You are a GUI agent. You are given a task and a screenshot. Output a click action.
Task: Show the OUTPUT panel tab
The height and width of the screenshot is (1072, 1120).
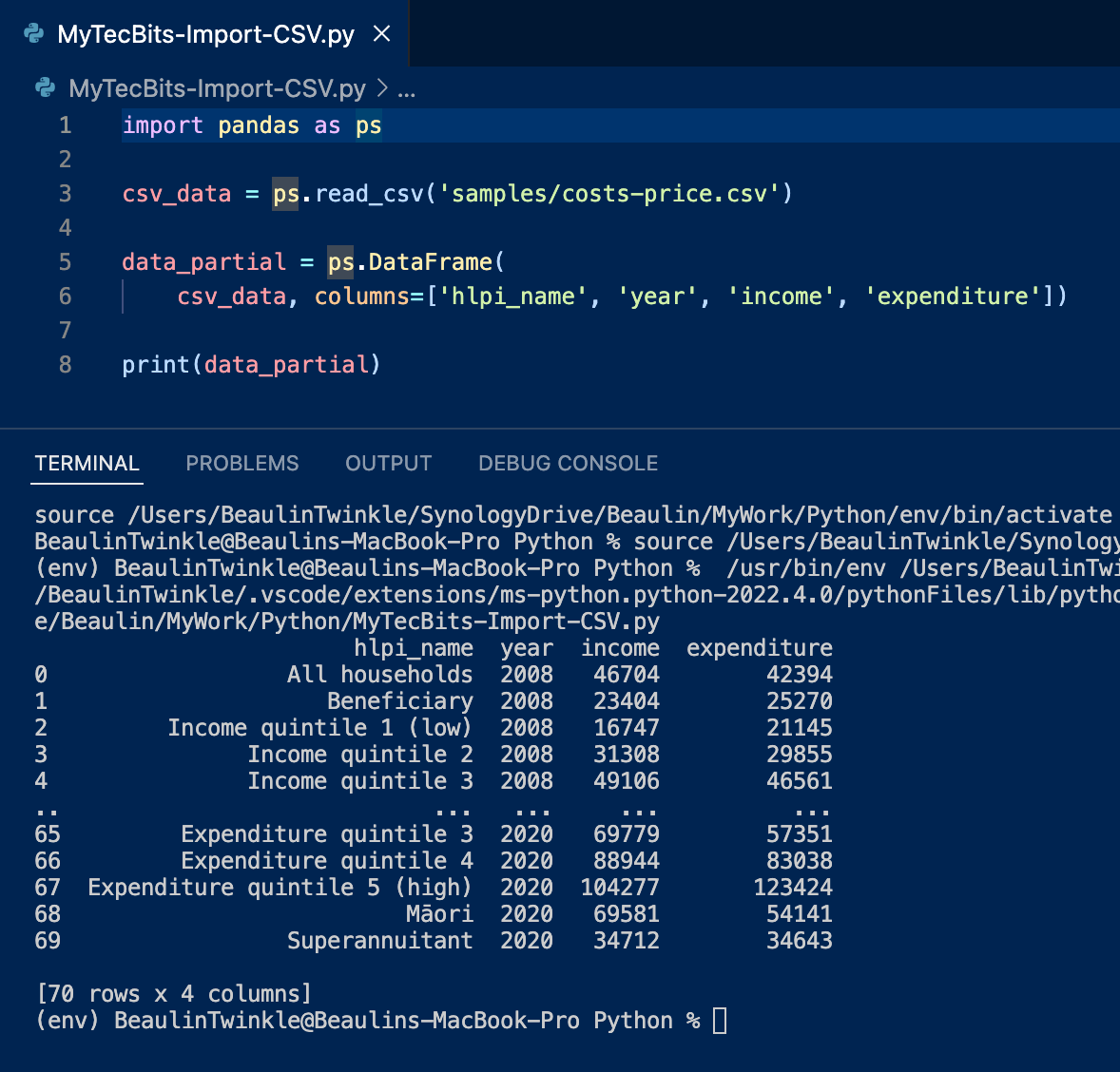(388, 464)
